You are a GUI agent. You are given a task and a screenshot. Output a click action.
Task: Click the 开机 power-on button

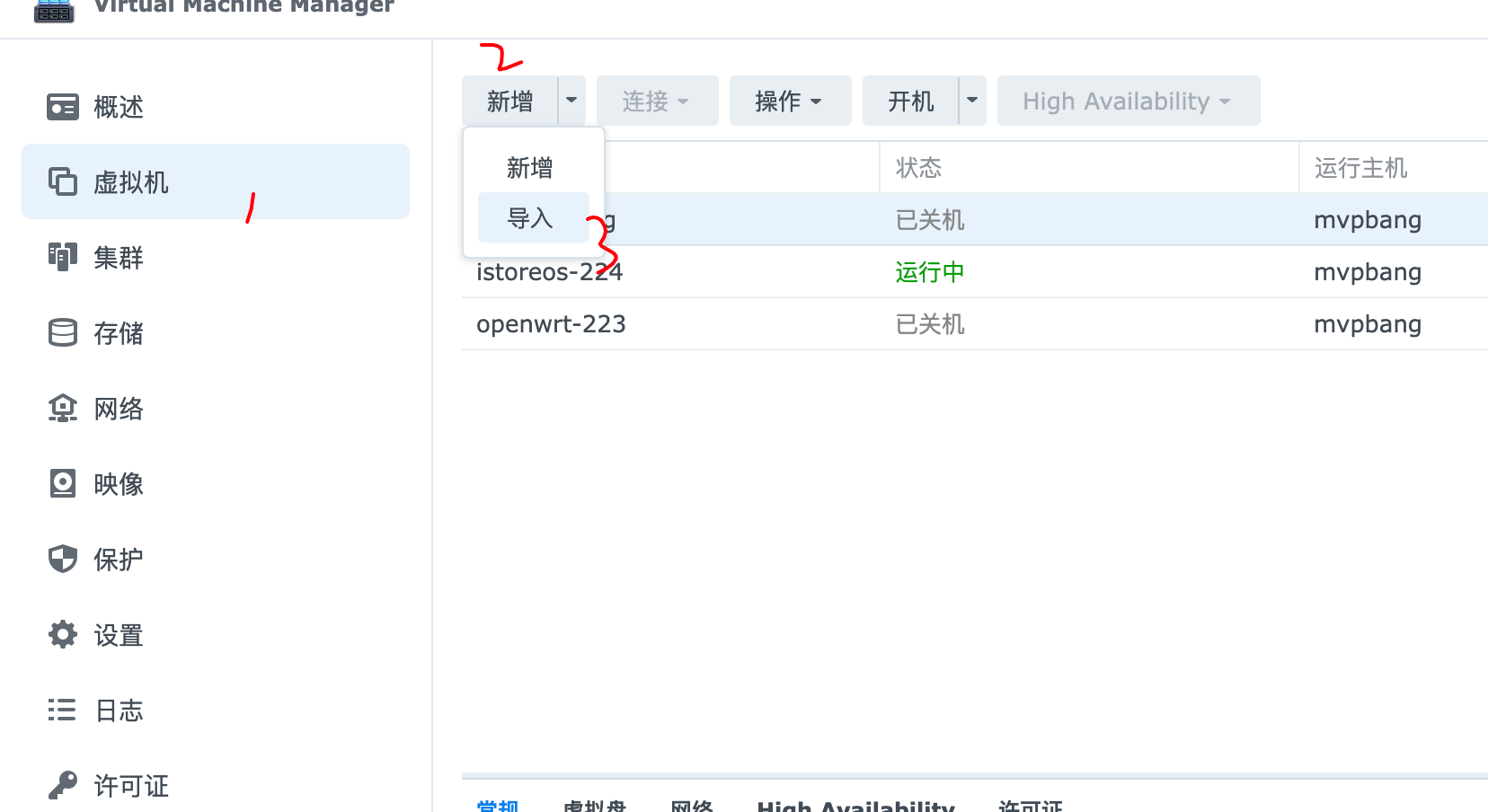912,101
